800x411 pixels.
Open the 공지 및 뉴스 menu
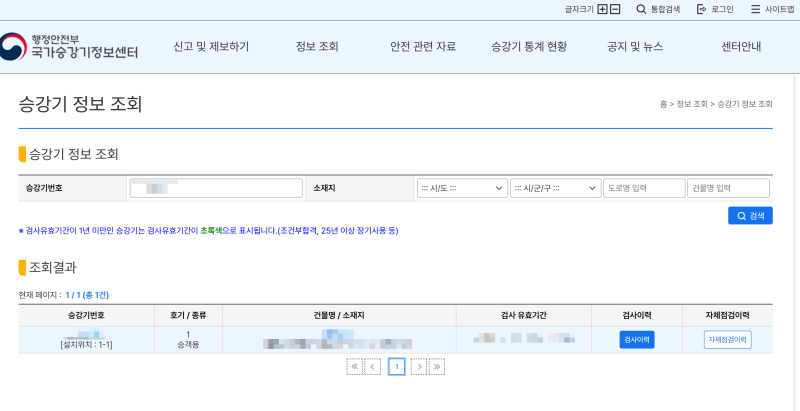pyautogui.click(x=635, y=47)
